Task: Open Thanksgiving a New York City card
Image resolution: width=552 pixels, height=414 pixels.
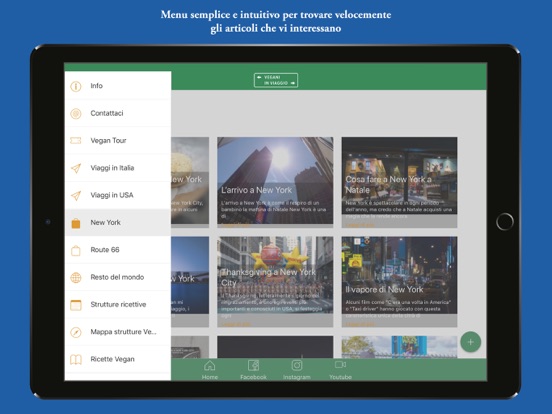Action: tap(275, 282)
